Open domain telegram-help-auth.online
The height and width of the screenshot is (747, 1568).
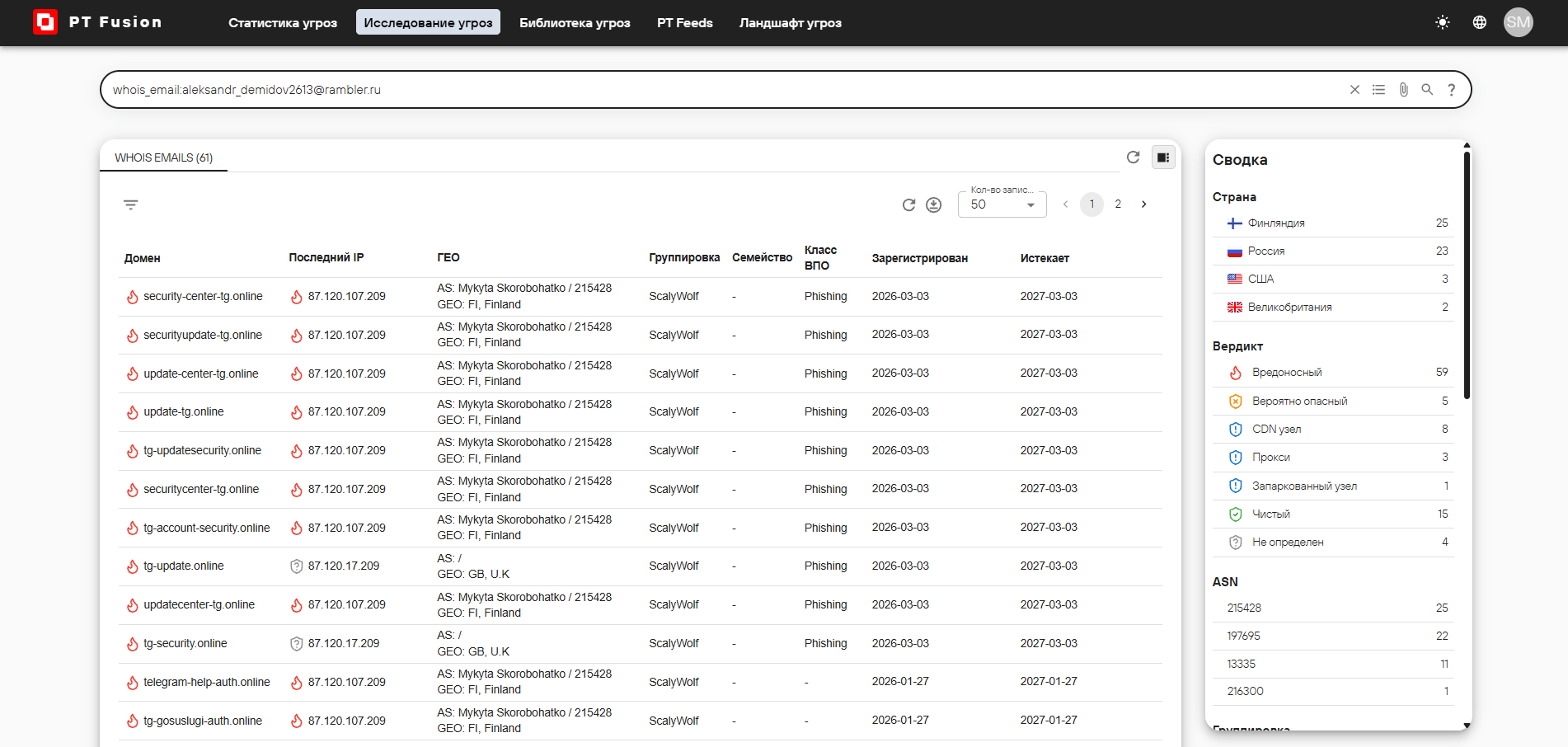[x=207, y=682]
